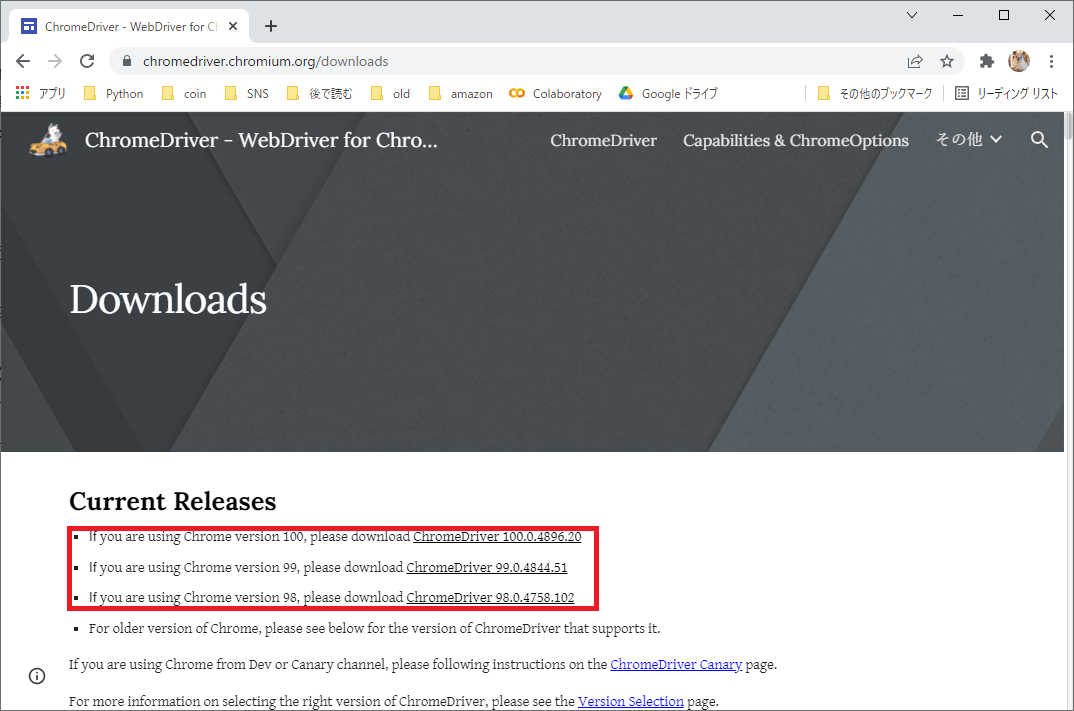The height and width of the screenshot is (711, 1074).
Task: Open the ChromeDriver navigation item
Action: [x=603, y=140]
